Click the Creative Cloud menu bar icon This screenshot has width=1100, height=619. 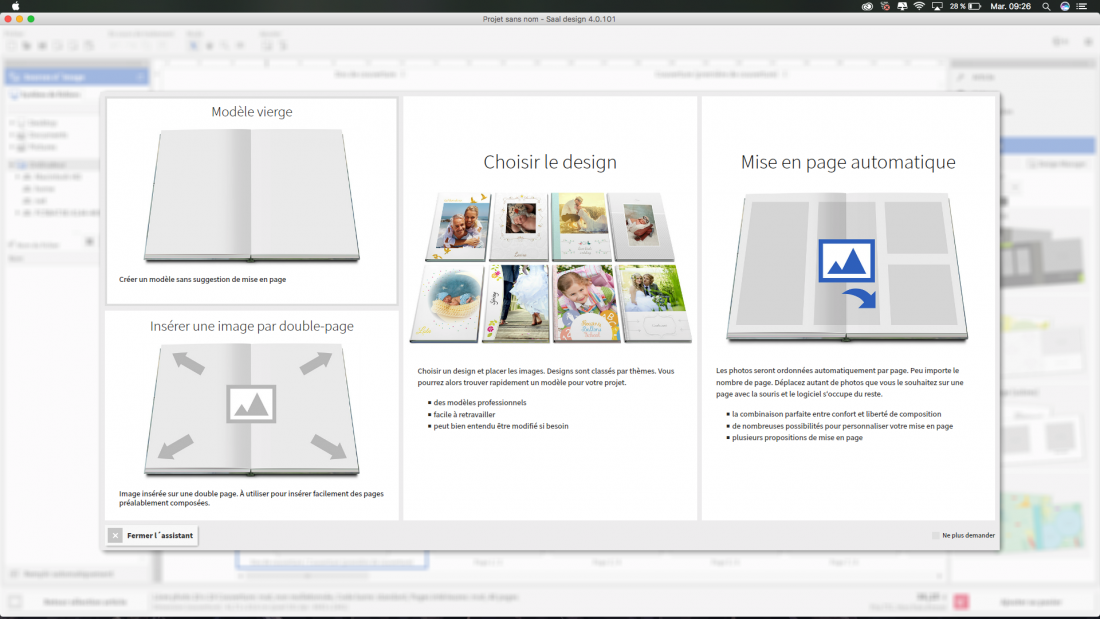click(866, 6)
